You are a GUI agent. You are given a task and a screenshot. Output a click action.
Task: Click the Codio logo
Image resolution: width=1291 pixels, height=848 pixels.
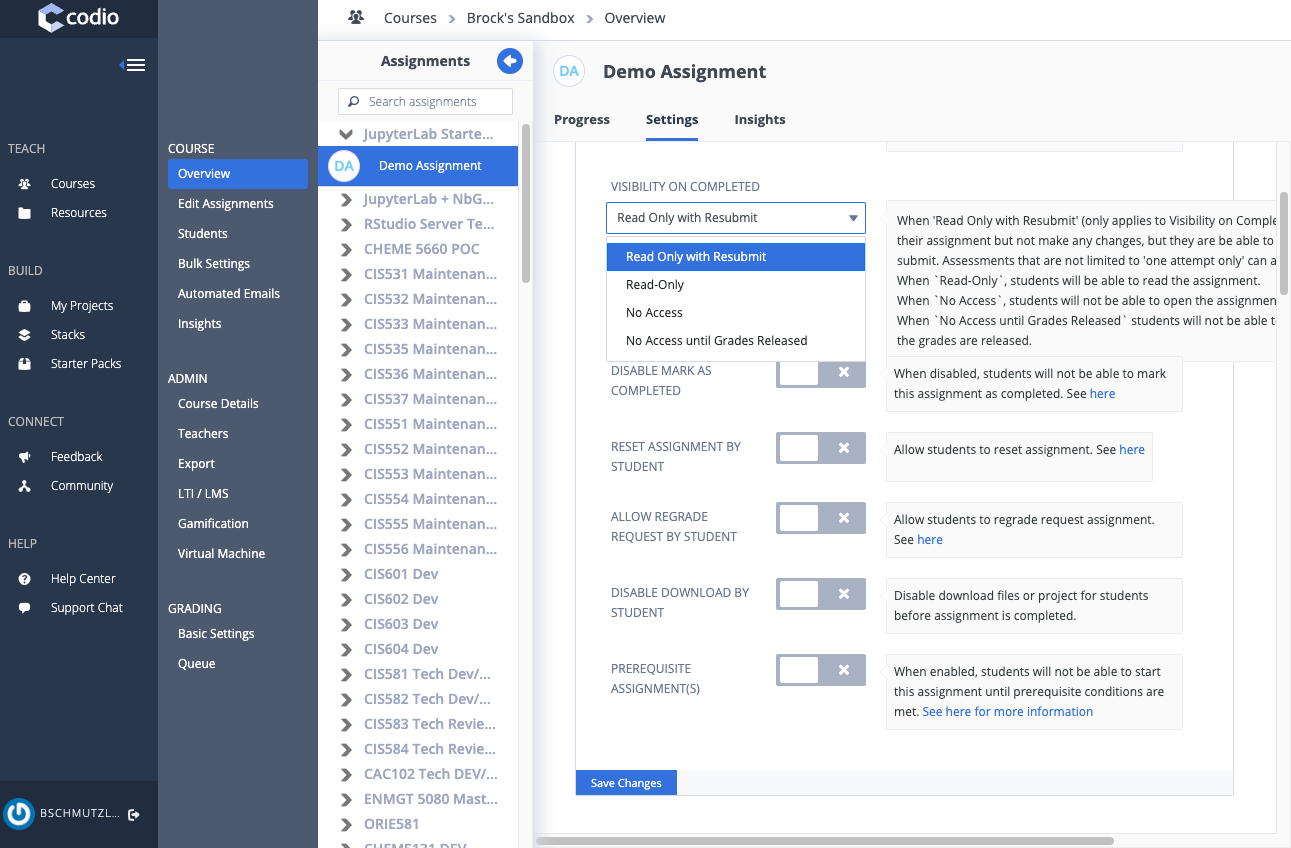[77, 18]
